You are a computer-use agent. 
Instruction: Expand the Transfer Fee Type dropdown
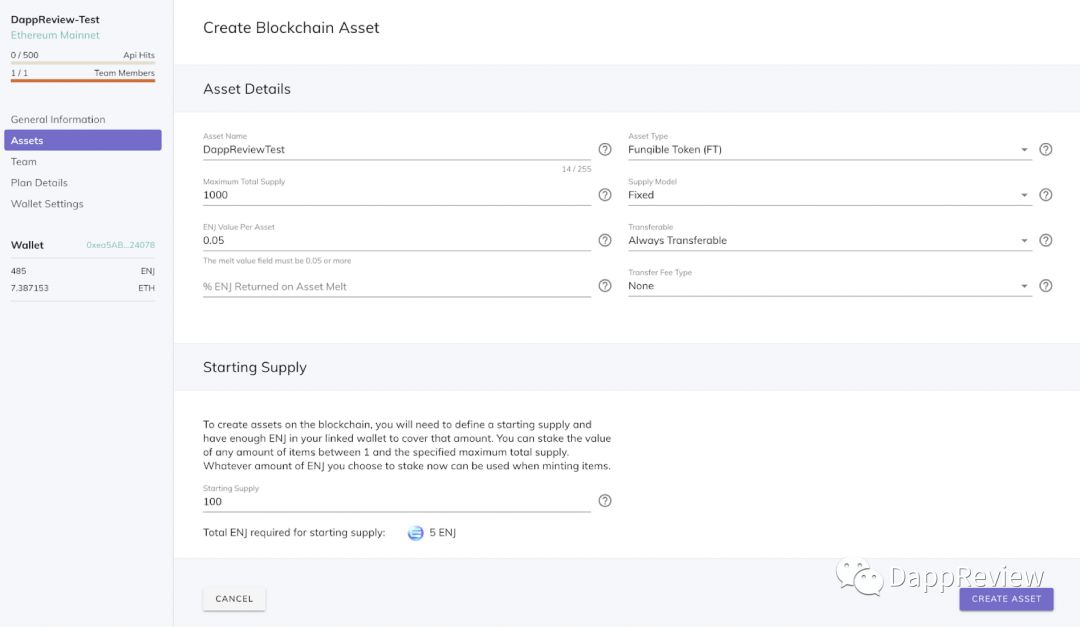(829, 286)
